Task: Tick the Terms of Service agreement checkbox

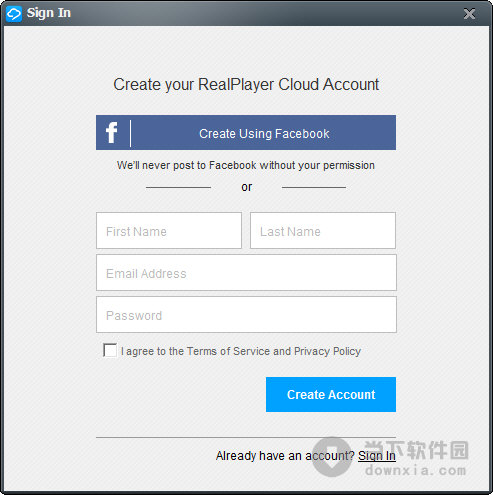Action: [x=110, y=350]
